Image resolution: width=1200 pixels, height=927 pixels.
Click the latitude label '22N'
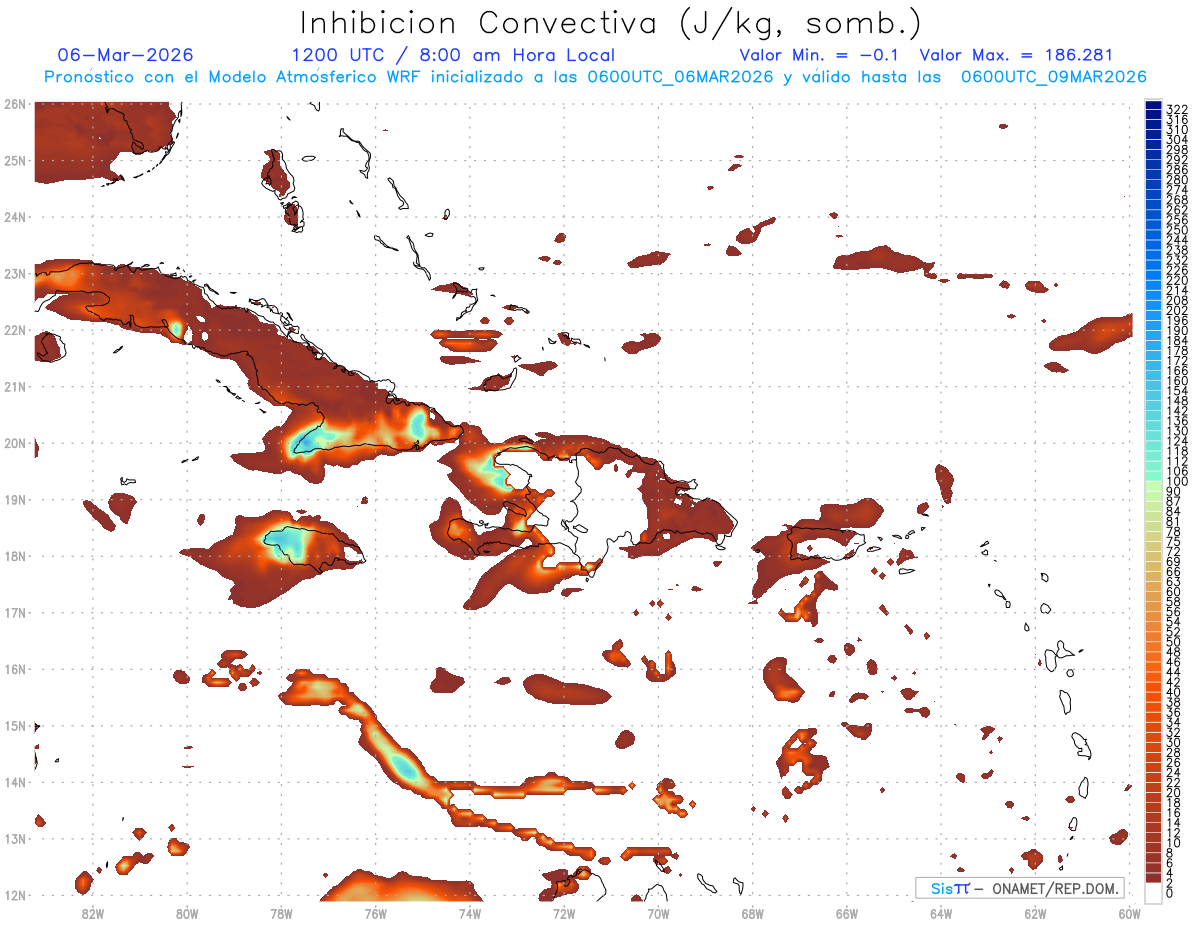point(15,330)
